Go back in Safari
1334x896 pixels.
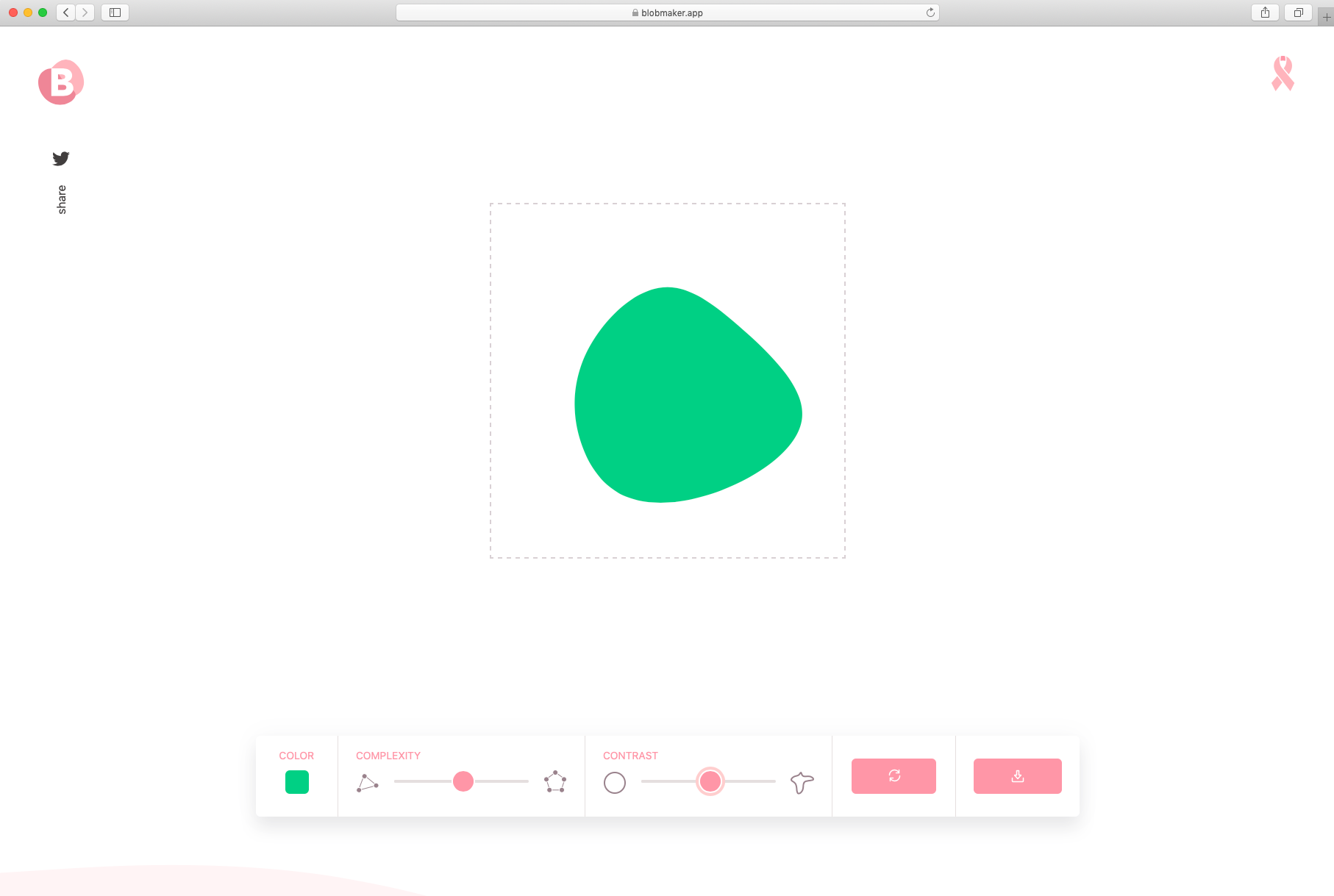[x=66, y=12]
